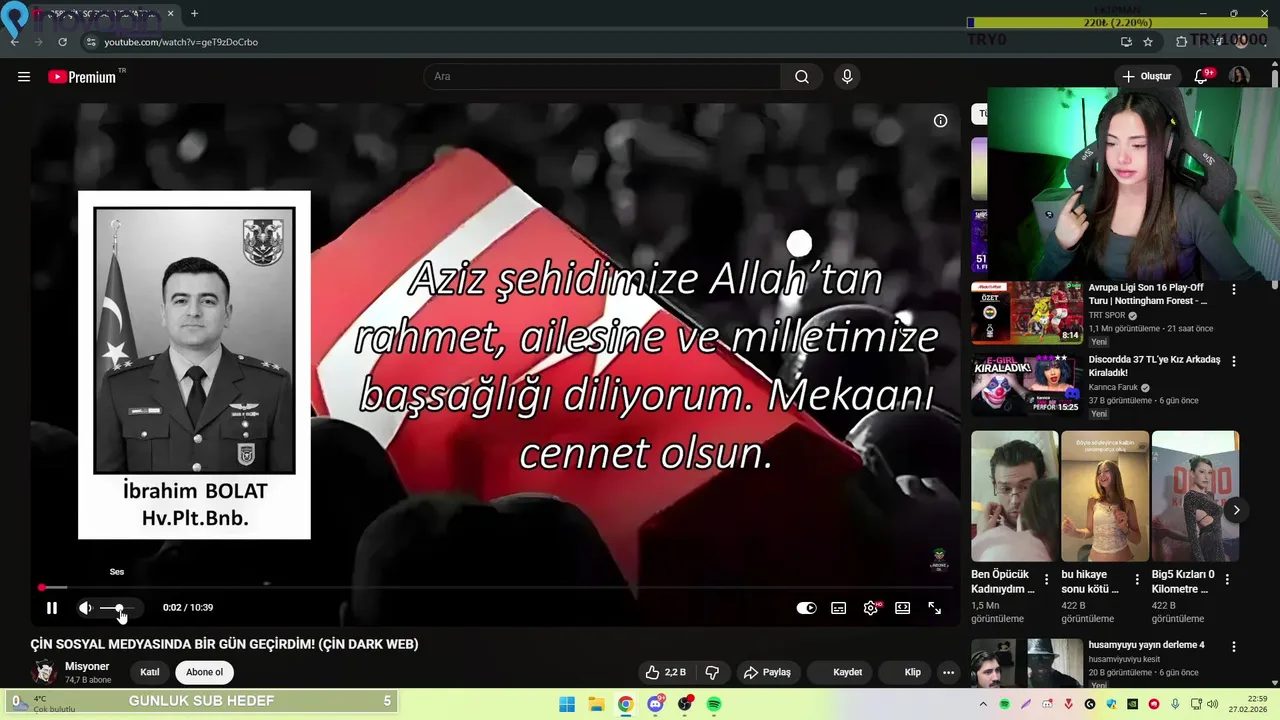The height and width of the screenshot is (720, 1280).
Task: Open Discord from taskbar
Action: tap(655, 705)
